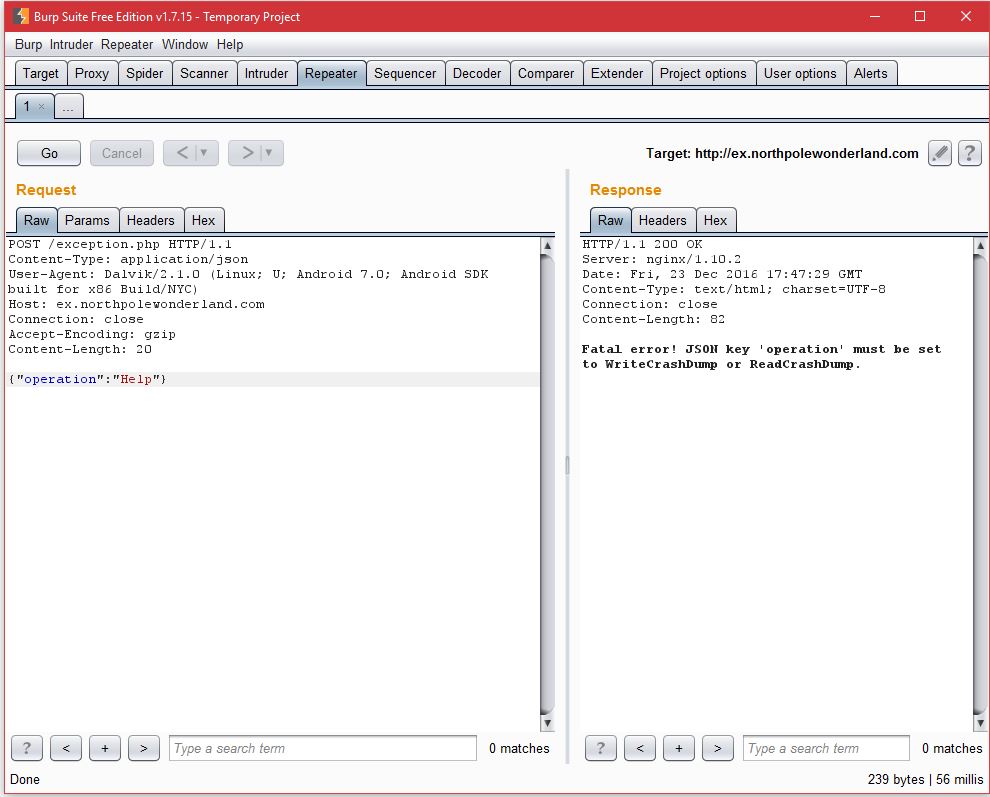Switch to the Spider tab

point(145,73)
